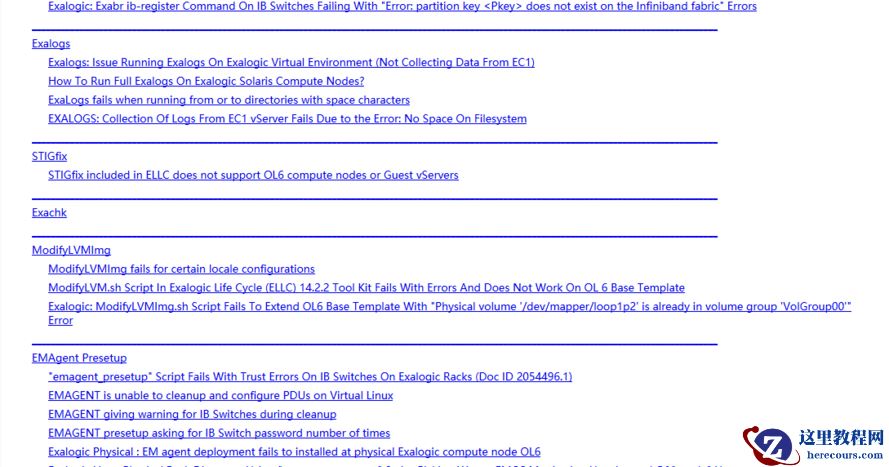Open Exalogs issue on Exalogic Virtual Environment link

tap(291, 62)
